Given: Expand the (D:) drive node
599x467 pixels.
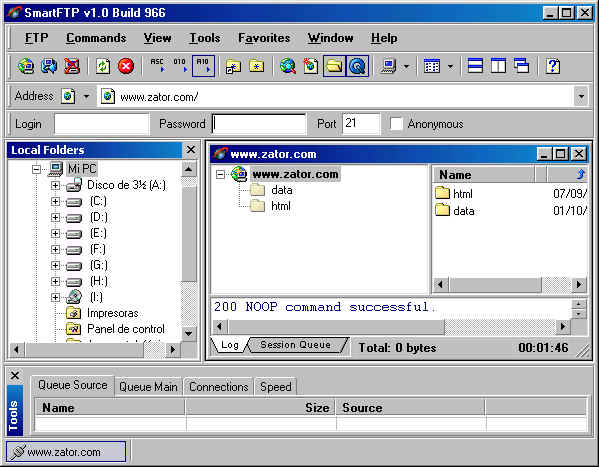Looking at the screenshot, I should pos(55,217).
